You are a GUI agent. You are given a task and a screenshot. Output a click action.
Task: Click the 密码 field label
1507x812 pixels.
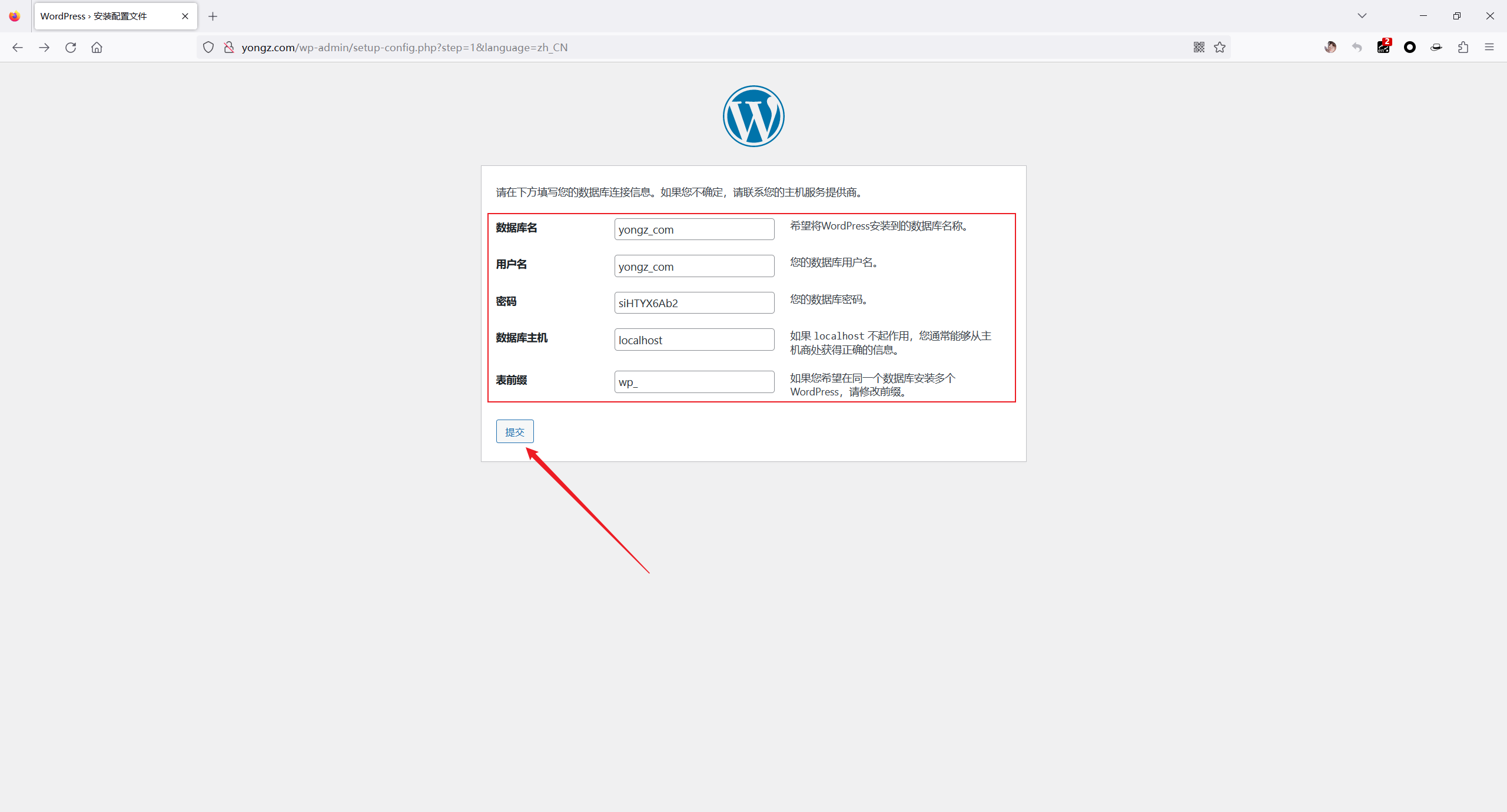(x=506, y=301)
